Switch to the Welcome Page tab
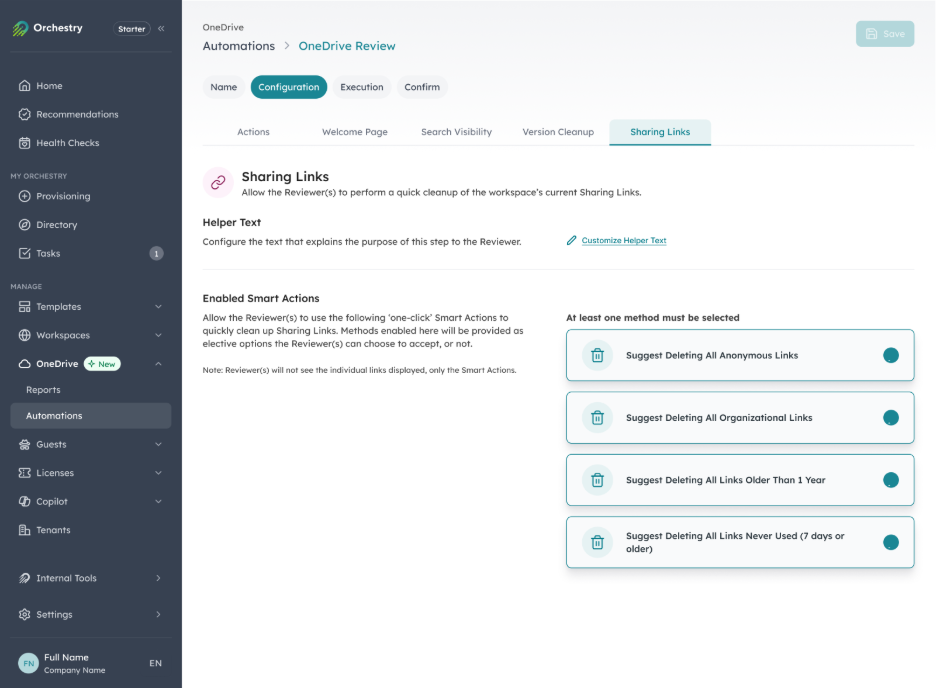The height and width of the screenshot is (688, 936). tap(355, 132)
